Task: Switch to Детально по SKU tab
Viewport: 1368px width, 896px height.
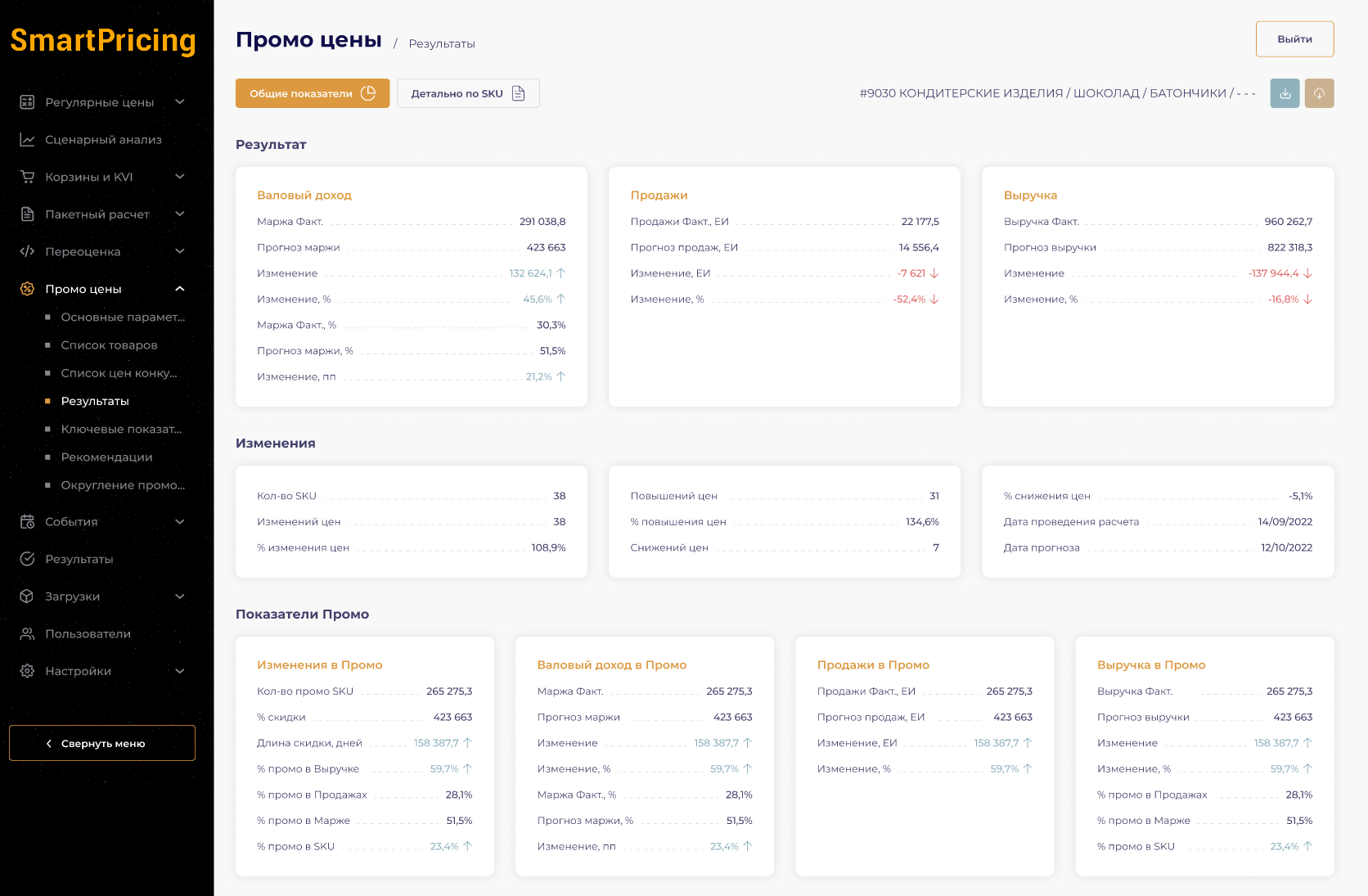Action: (468, 93)
